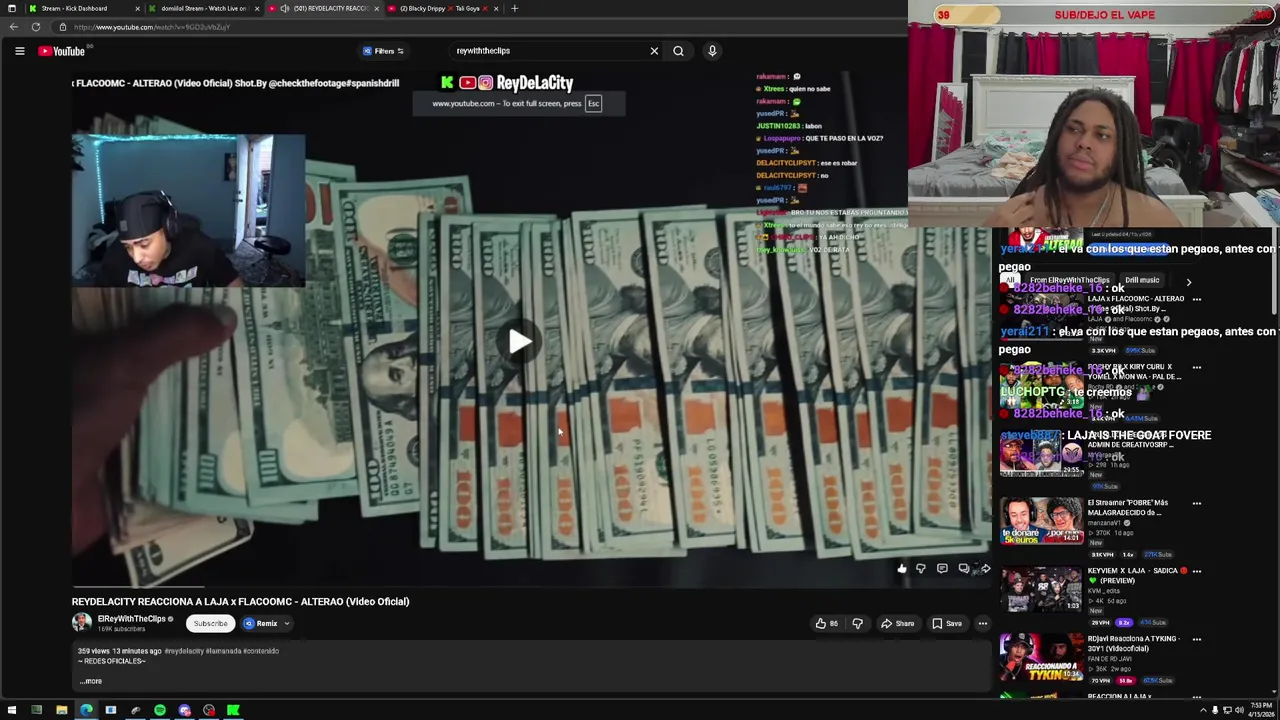Open the browser tab actions icon
Screen dimensions: 1280x720
click(x=11, y=8)
